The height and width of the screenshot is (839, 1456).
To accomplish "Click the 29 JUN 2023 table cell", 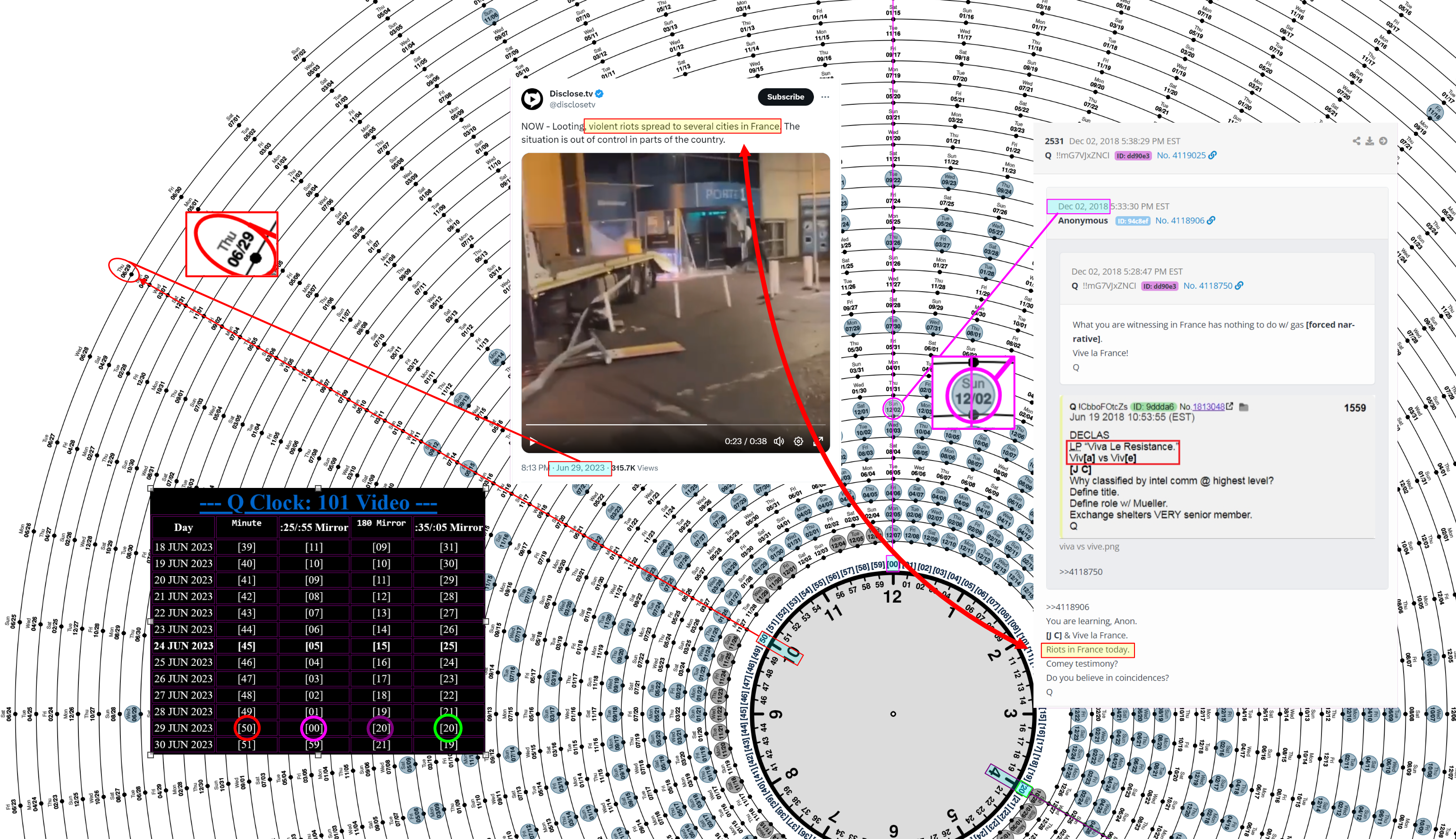I will coord(183,728).
